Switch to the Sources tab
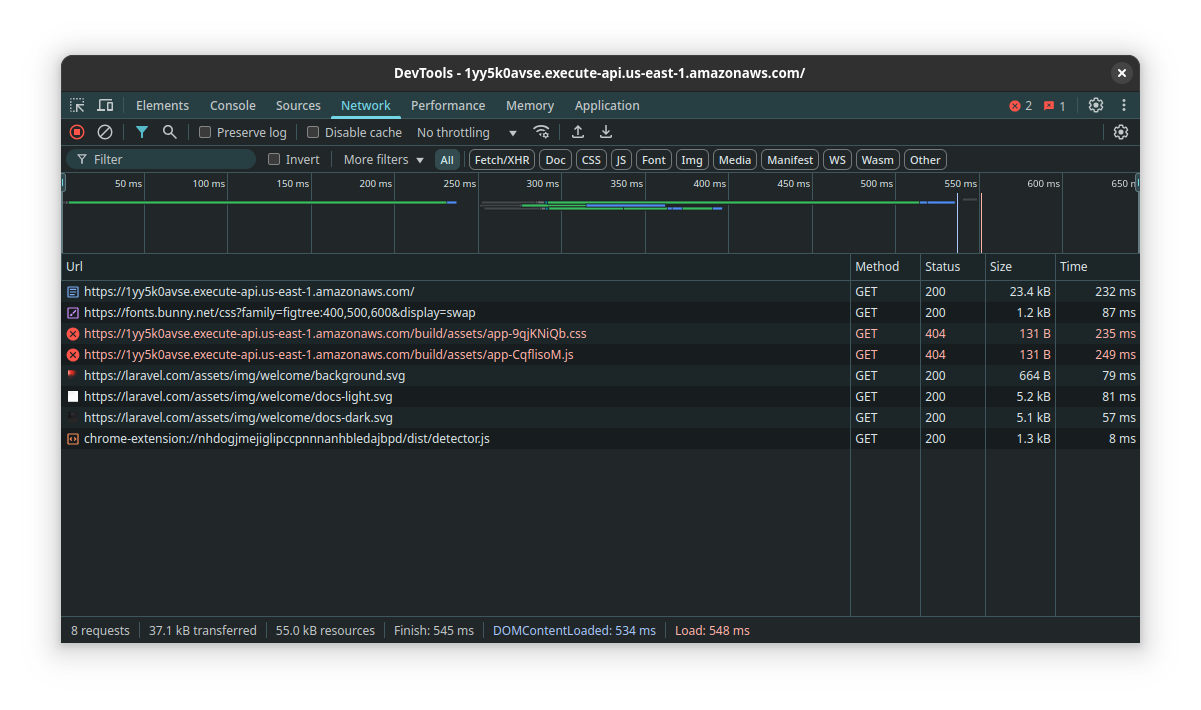The height and width of the screenshot is (710, 1201). (x=298, y=105)
